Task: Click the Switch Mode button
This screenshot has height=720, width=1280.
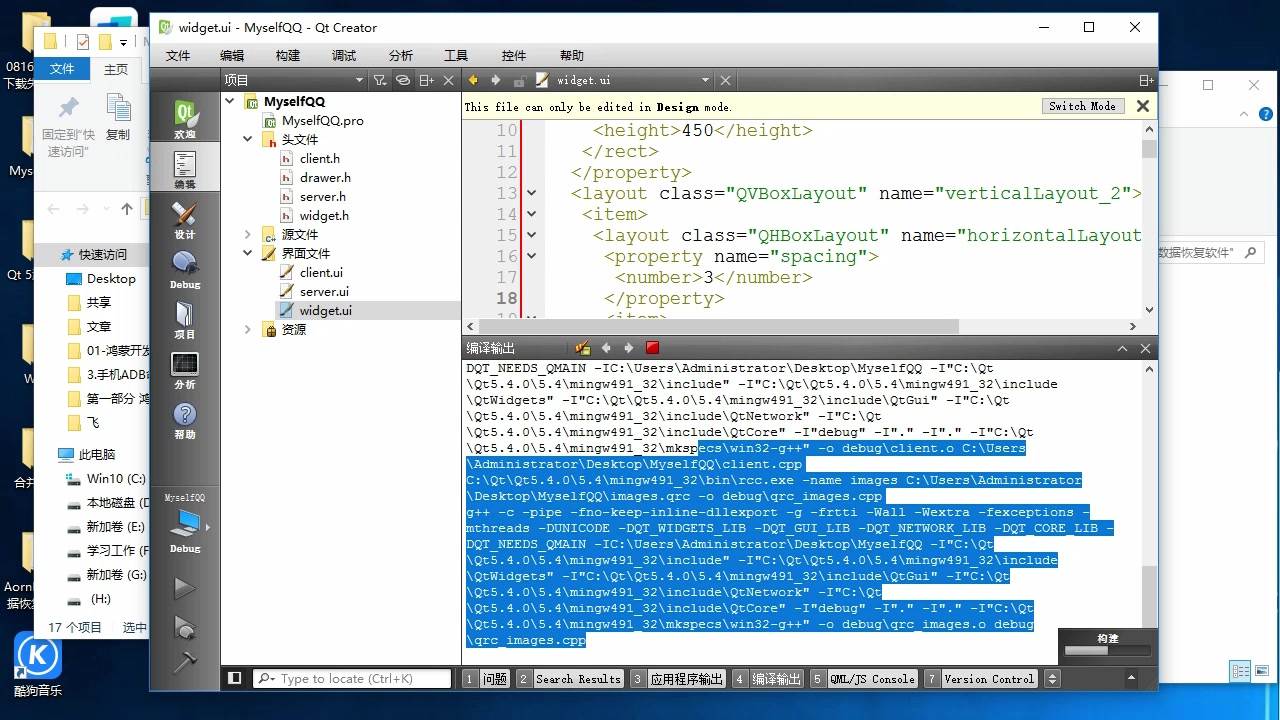Action: 1082,106
